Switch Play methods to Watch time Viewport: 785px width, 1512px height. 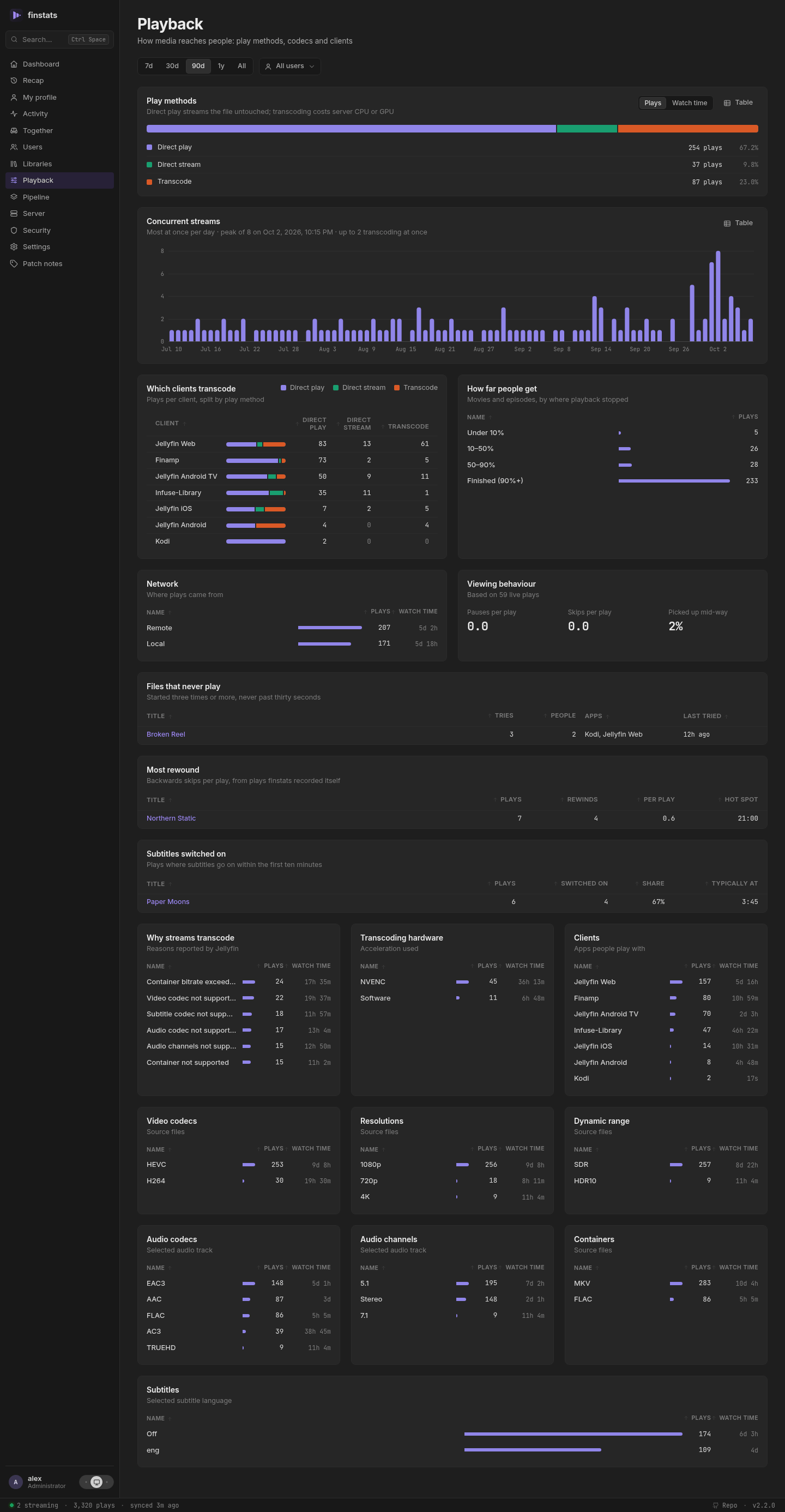click(x=690, y=103)
